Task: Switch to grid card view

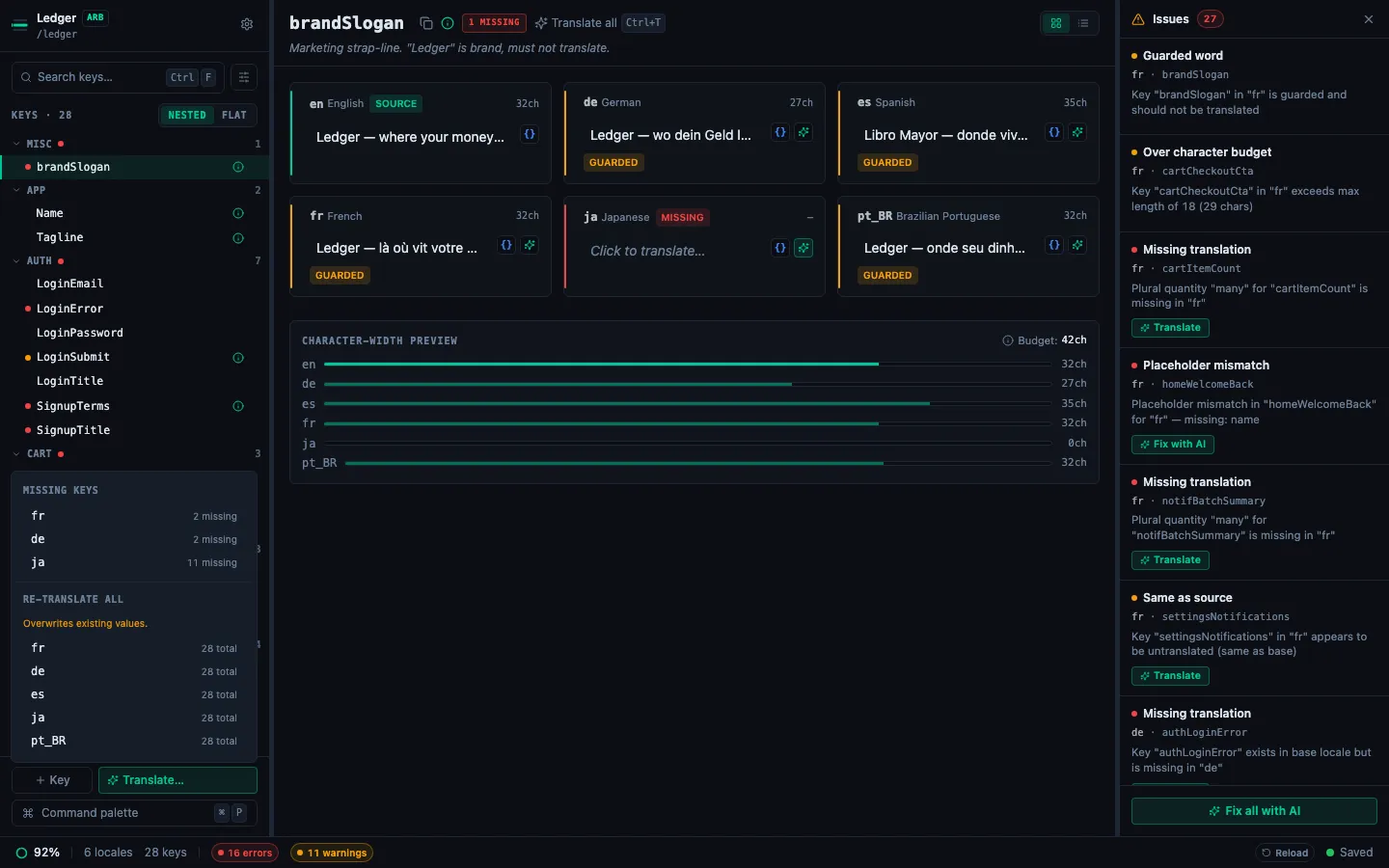Action: pos(1056,23)
